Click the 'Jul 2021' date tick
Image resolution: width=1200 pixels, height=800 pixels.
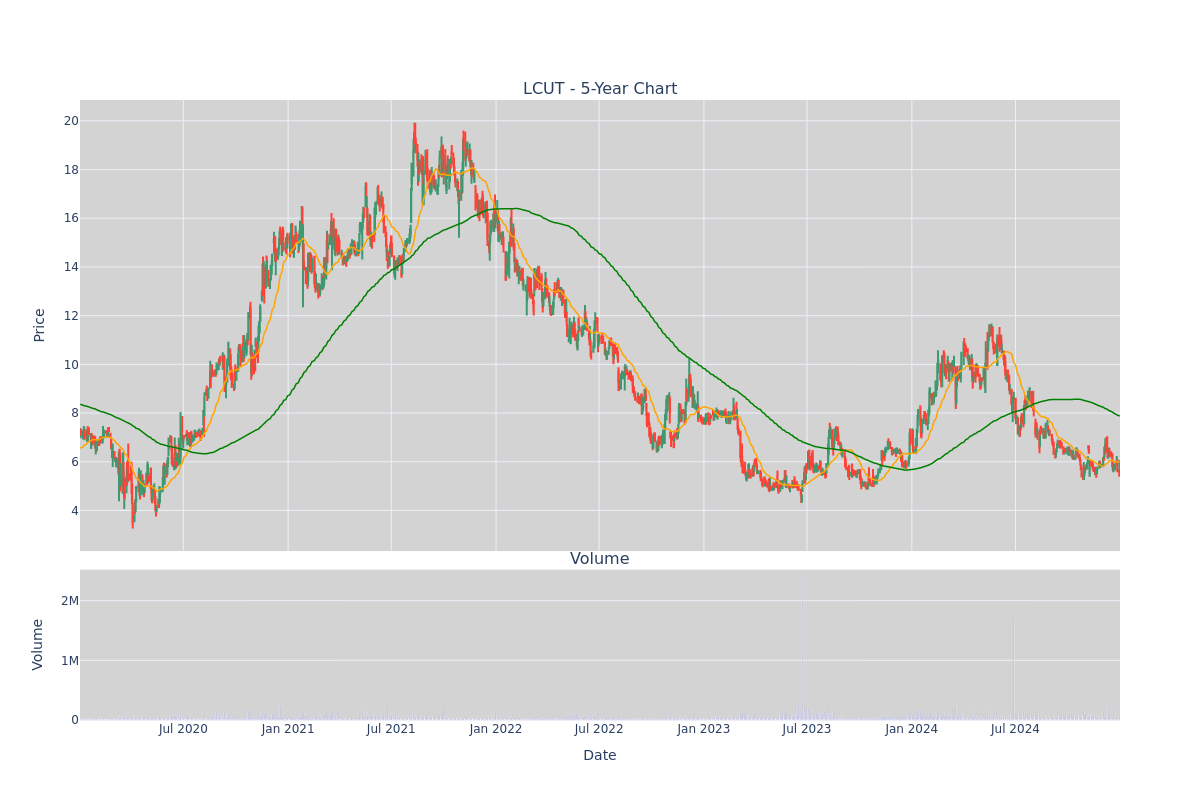(391, 729)
